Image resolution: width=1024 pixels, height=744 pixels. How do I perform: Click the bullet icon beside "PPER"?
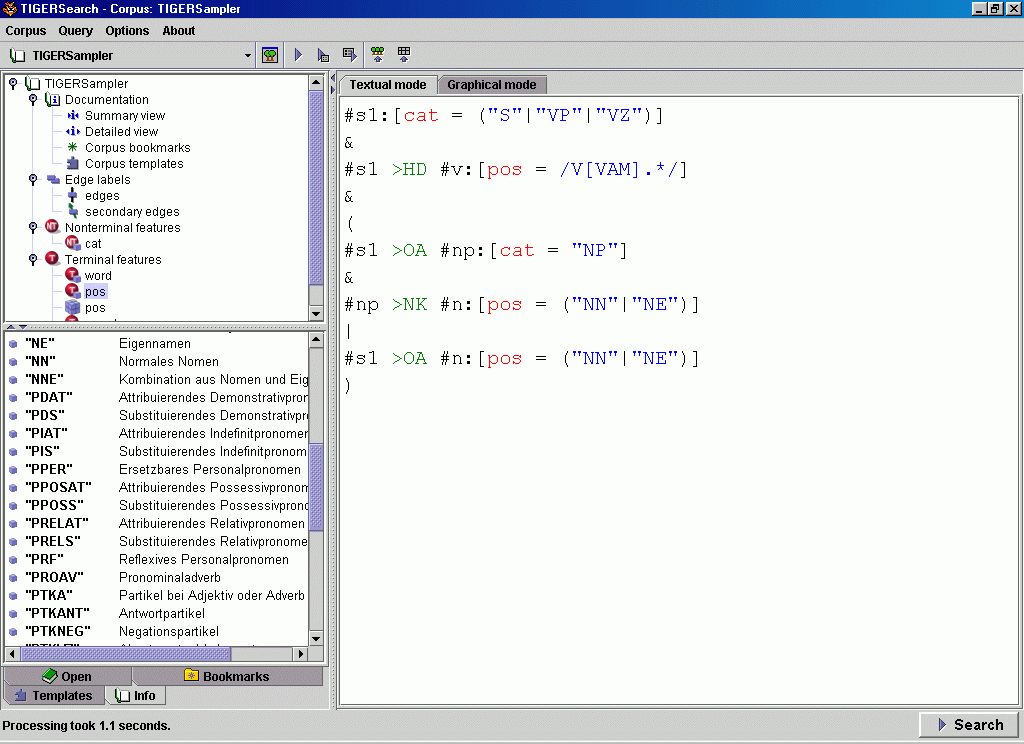(12, 469)
